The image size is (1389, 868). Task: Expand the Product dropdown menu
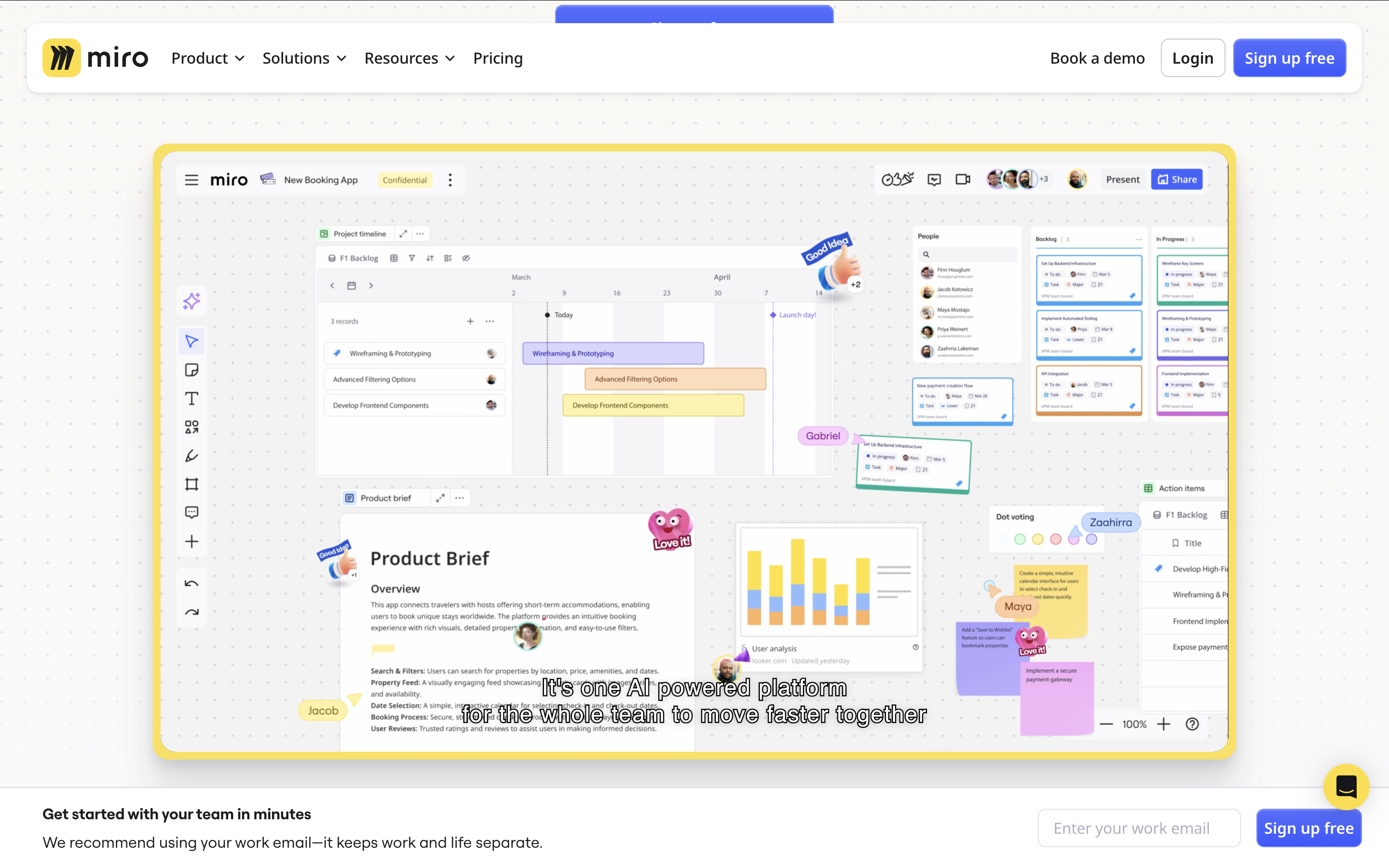pos(208,58)
